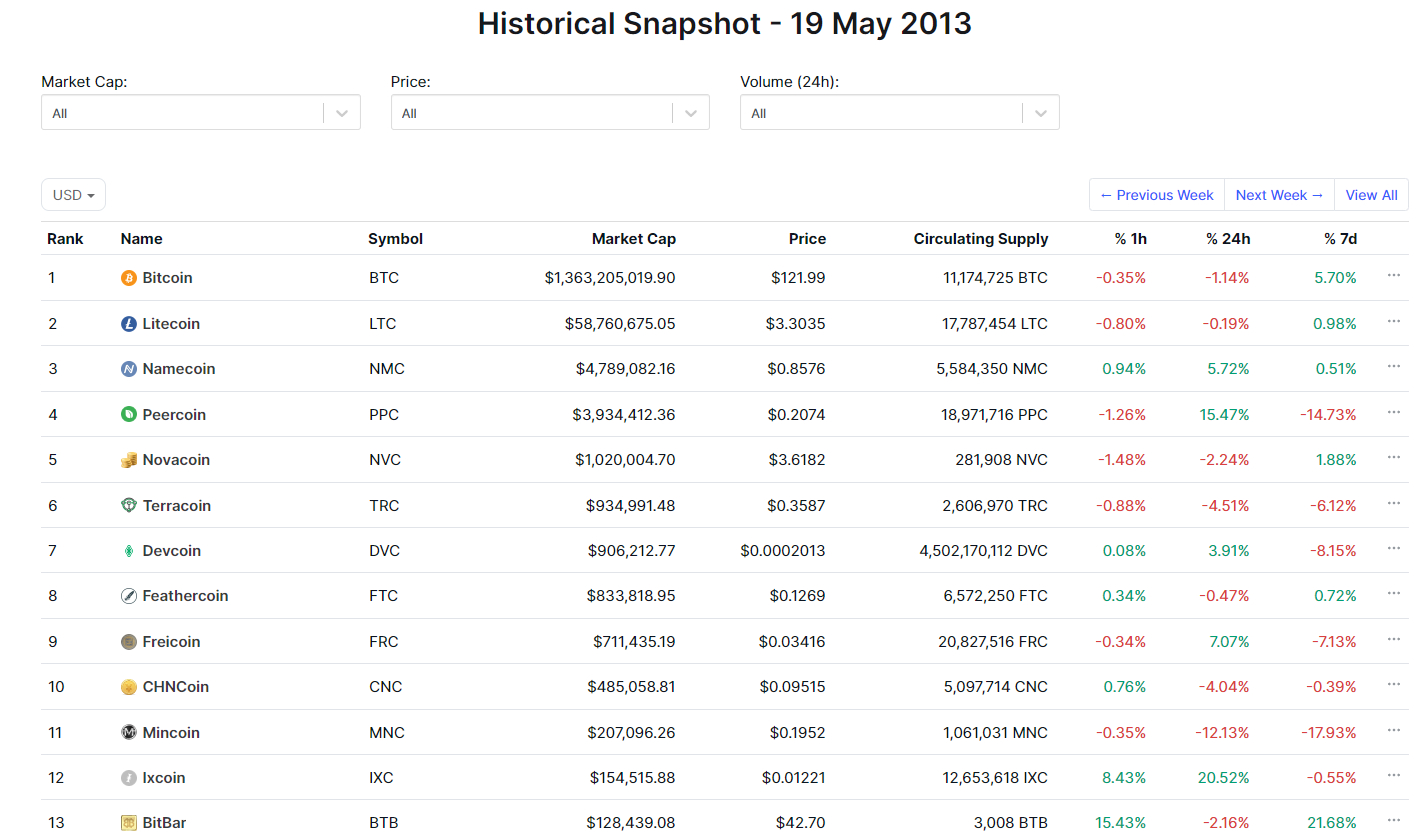Screen dimensions: 1419x840
Task: Click Peercoin 24h change 15.47%
Action: click(x=1226, y=415)
